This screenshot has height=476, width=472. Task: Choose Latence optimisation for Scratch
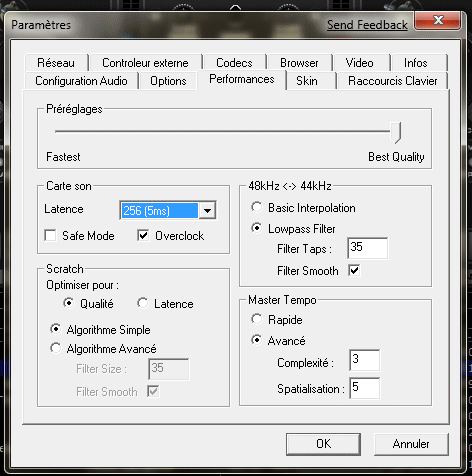[143, 303]
